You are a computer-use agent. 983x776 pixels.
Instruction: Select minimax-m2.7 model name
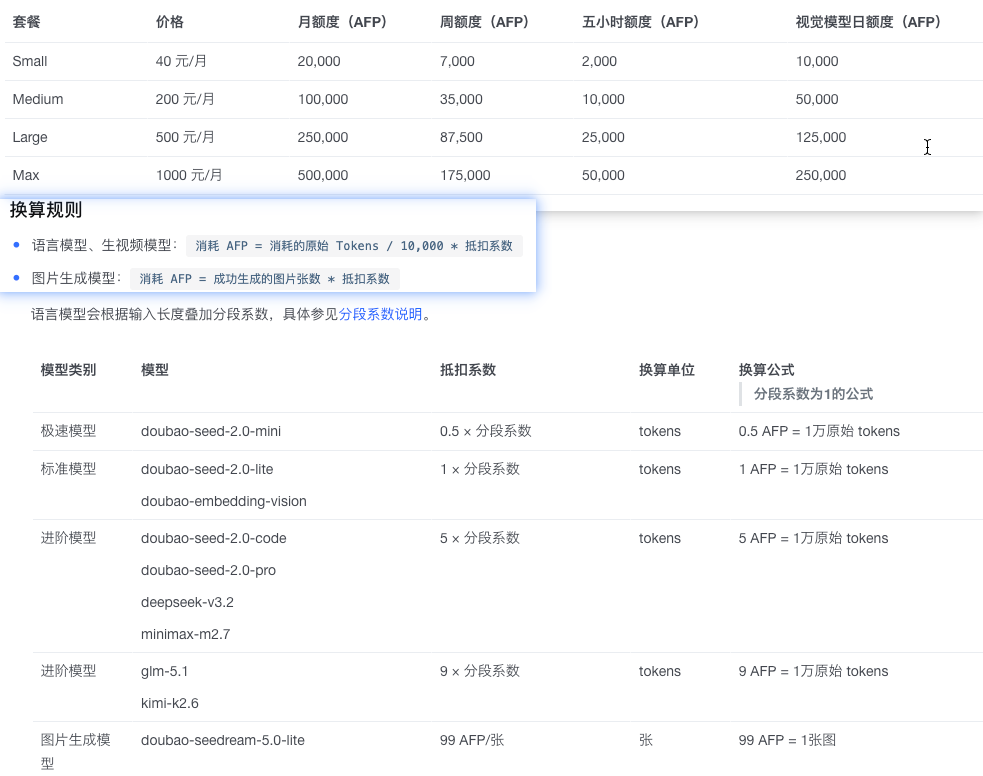(186, 634)
